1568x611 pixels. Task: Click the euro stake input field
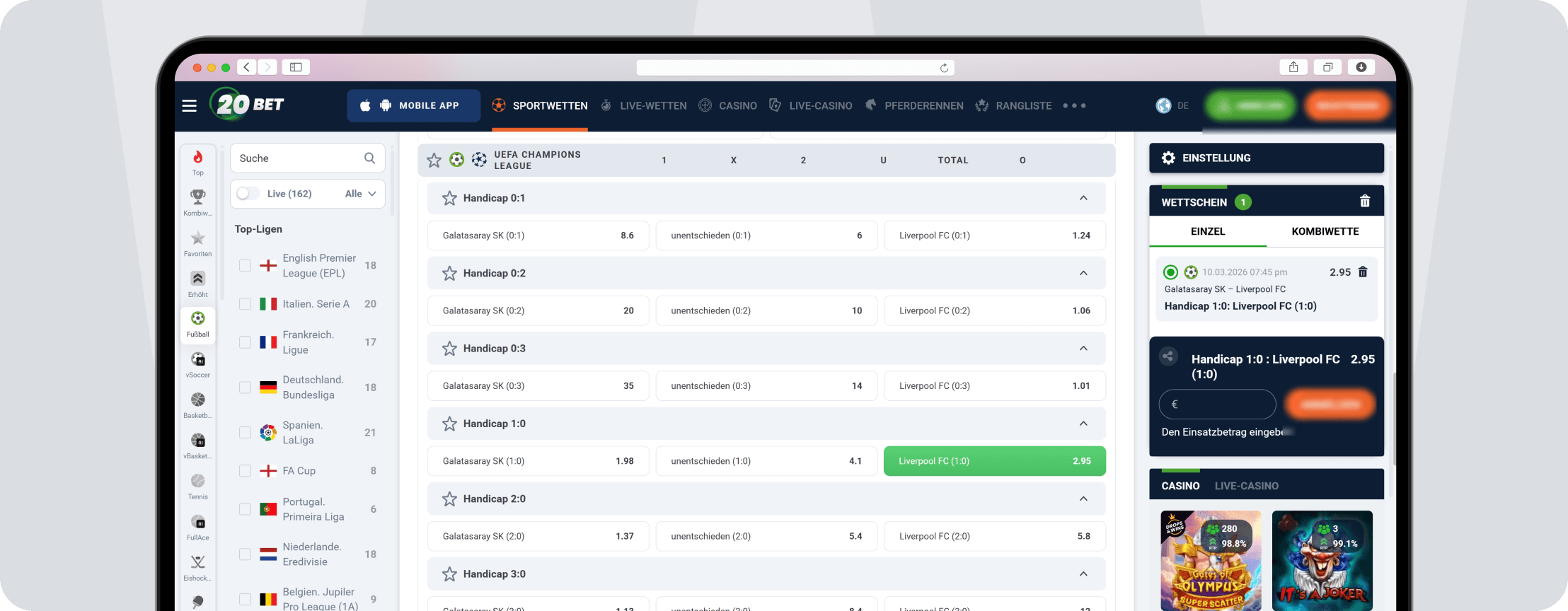pyautogui.click(x=1217, y=405)
